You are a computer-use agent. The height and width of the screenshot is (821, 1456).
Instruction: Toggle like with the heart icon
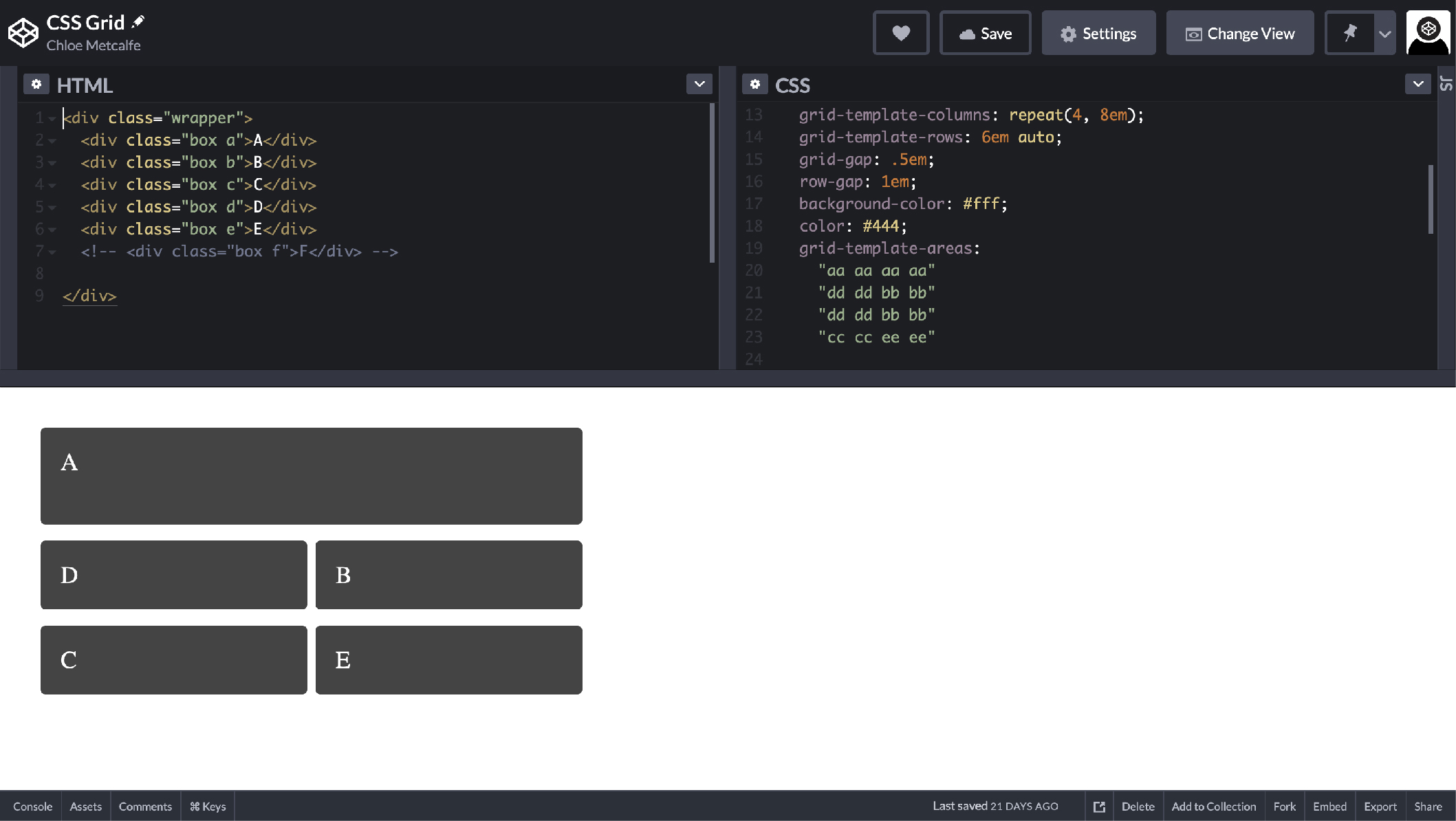(x=901, y=32)
